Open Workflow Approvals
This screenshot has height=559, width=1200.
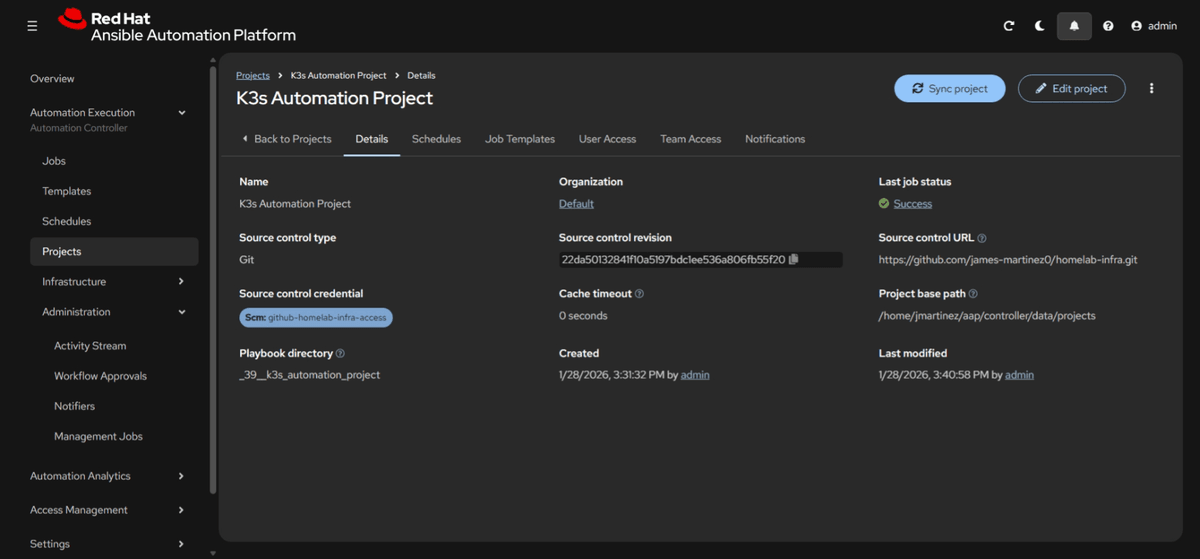pyautogui.click(x=100, y=375)
